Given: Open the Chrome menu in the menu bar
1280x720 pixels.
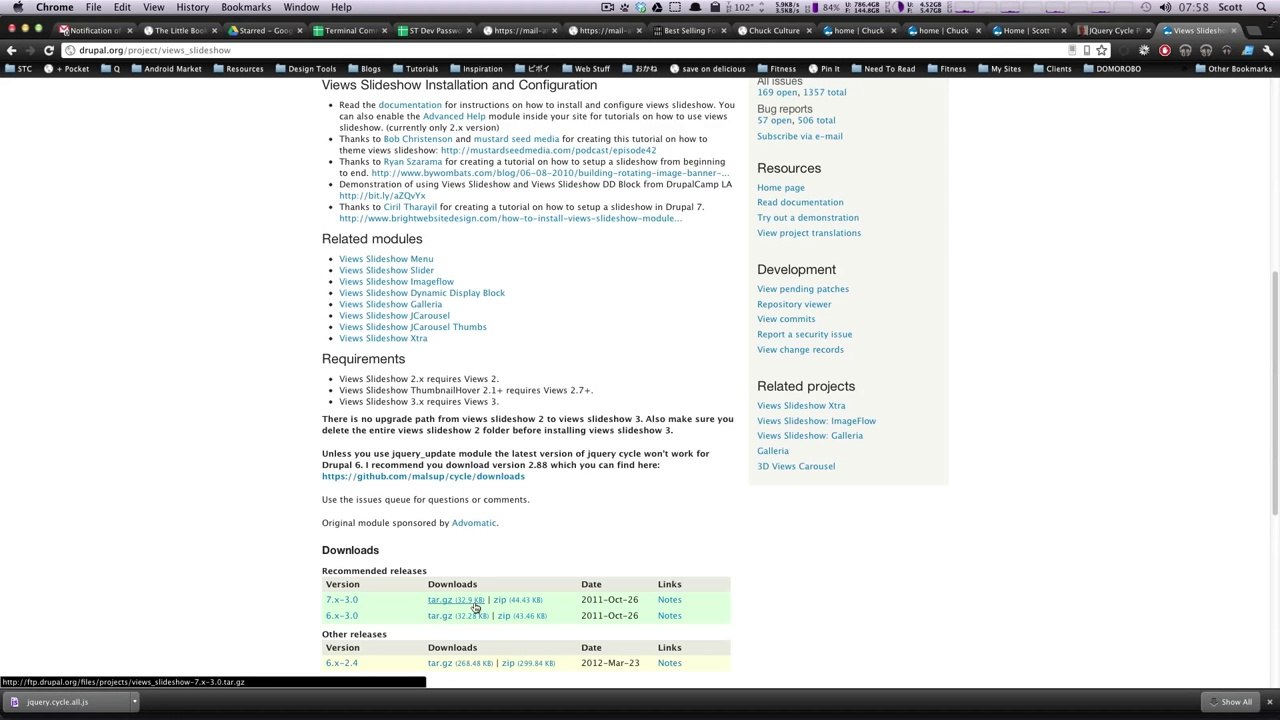Looking at the screenshot, I should pos(55,7).
